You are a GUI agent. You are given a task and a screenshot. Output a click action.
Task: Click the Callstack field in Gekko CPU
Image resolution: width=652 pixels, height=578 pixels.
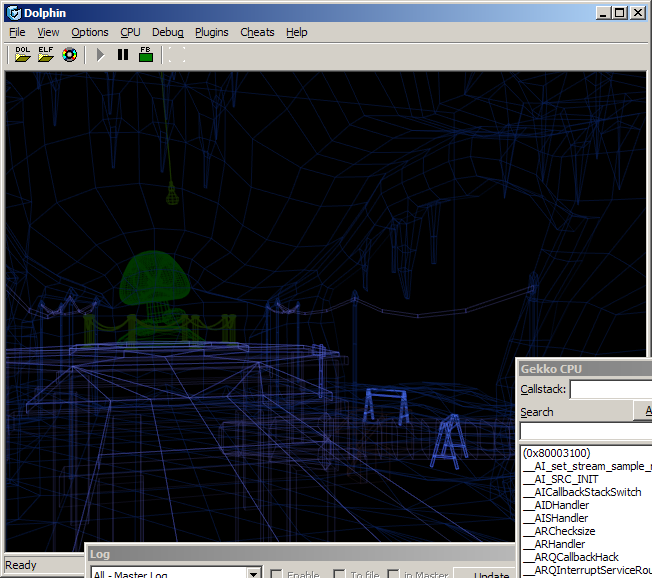click(610, 390)
